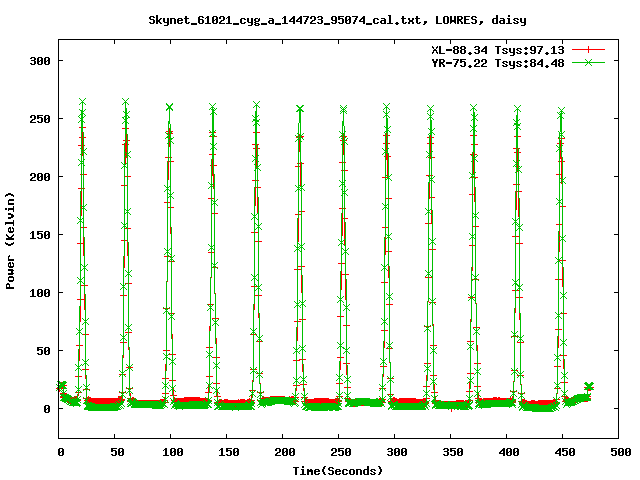Click the top of the last peak near 450 seconds
The width and height of the screenshot is (640, 480).
point(561,111)
